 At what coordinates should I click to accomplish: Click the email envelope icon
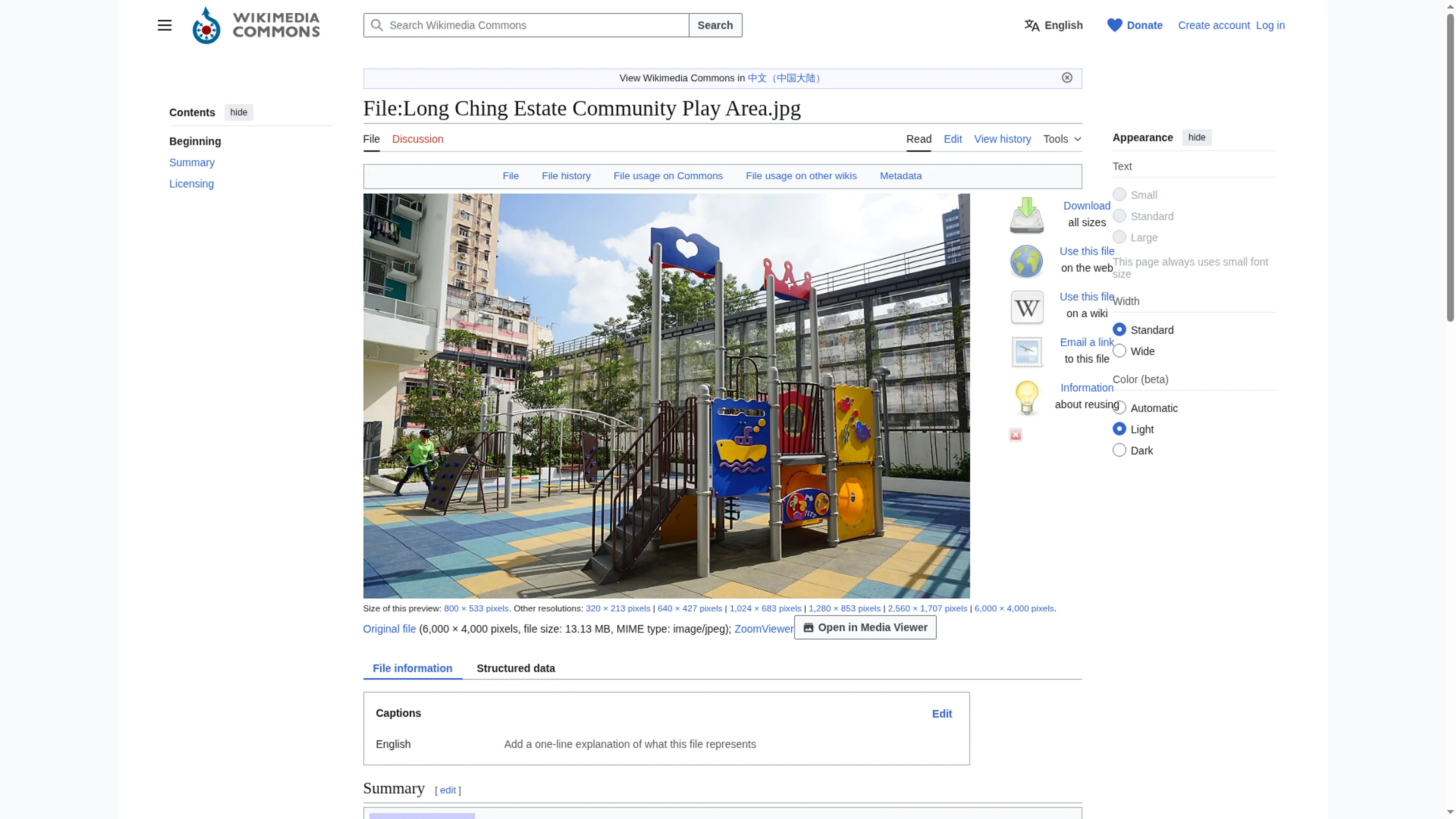coord(1026,352)
